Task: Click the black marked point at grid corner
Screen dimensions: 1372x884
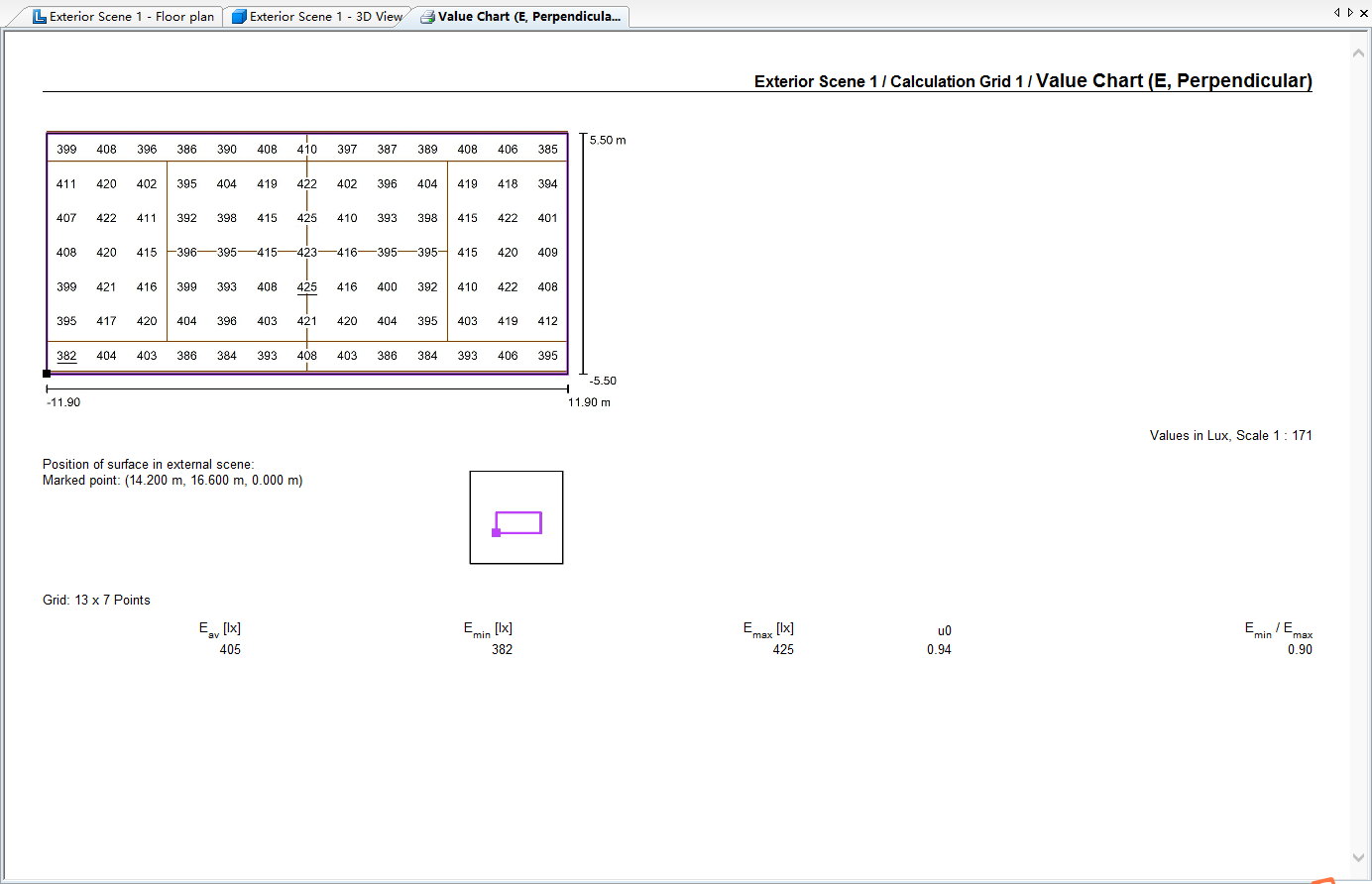Action: tap(47, 374)
